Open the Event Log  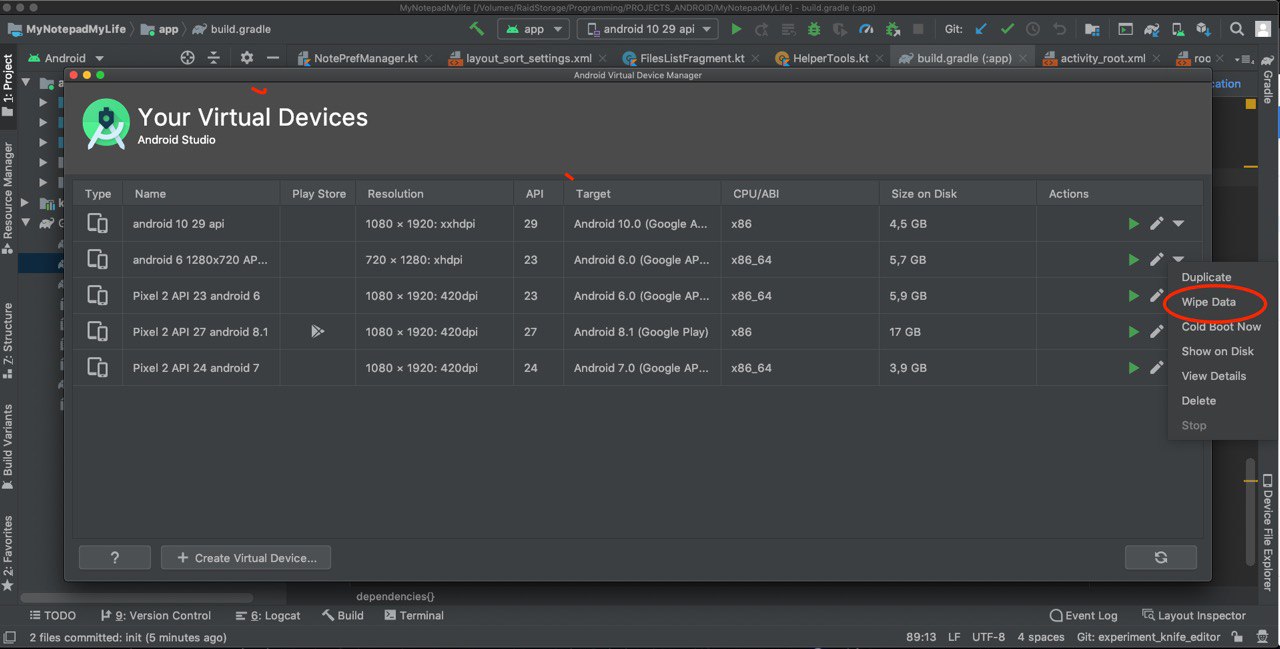coord(1083,615)
